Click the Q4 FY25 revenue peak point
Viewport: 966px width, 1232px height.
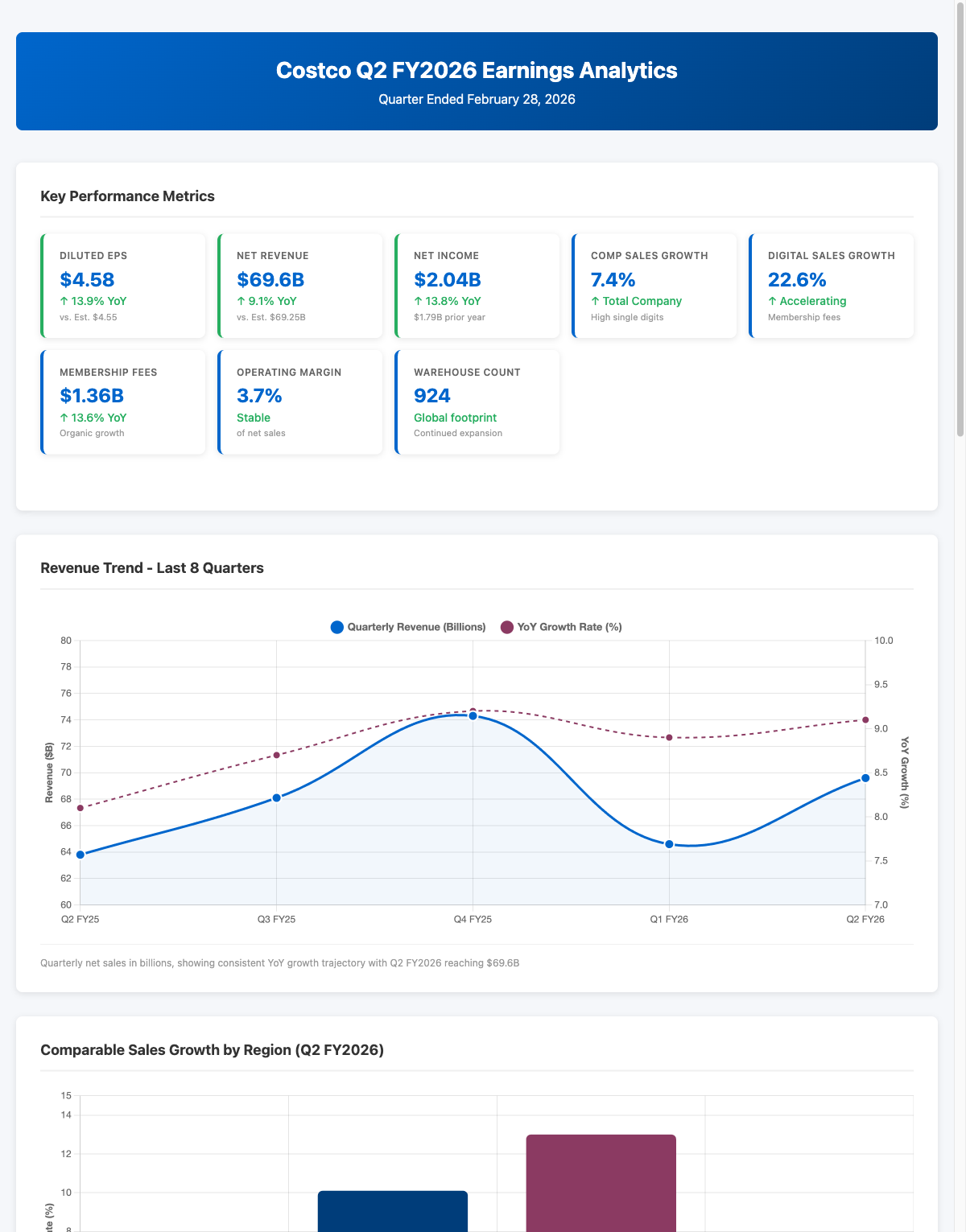473,715
